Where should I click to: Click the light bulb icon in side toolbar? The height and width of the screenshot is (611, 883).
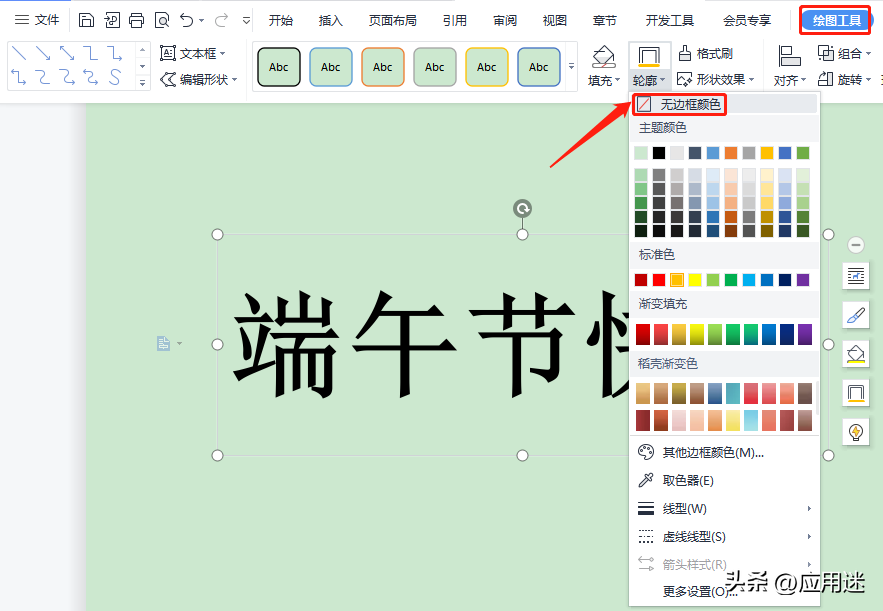tap(856, 432)
